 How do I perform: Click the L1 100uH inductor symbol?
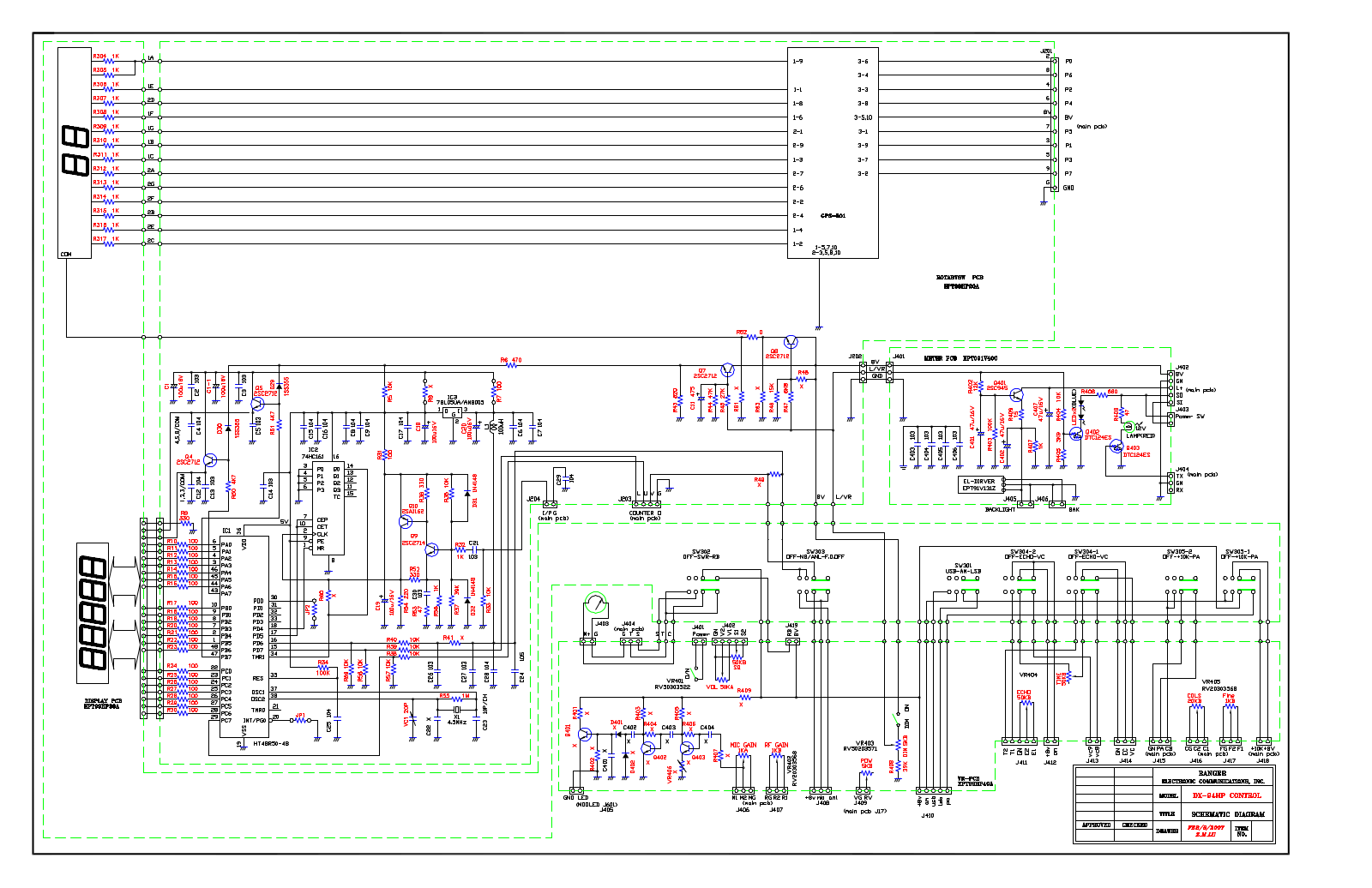tap(495, 427)
